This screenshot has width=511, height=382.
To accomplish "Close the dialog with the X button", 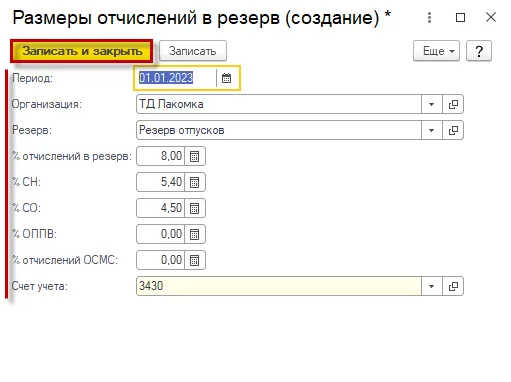I will [x=491, y=17].
